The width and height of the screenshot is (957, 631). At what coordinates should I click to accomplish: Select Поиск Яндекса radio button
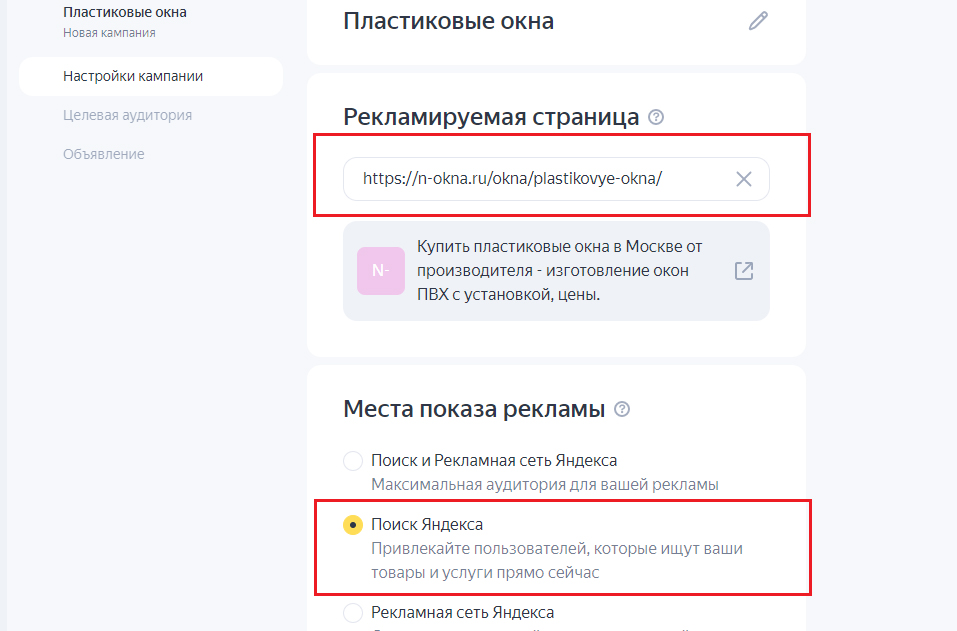point(353,525)
